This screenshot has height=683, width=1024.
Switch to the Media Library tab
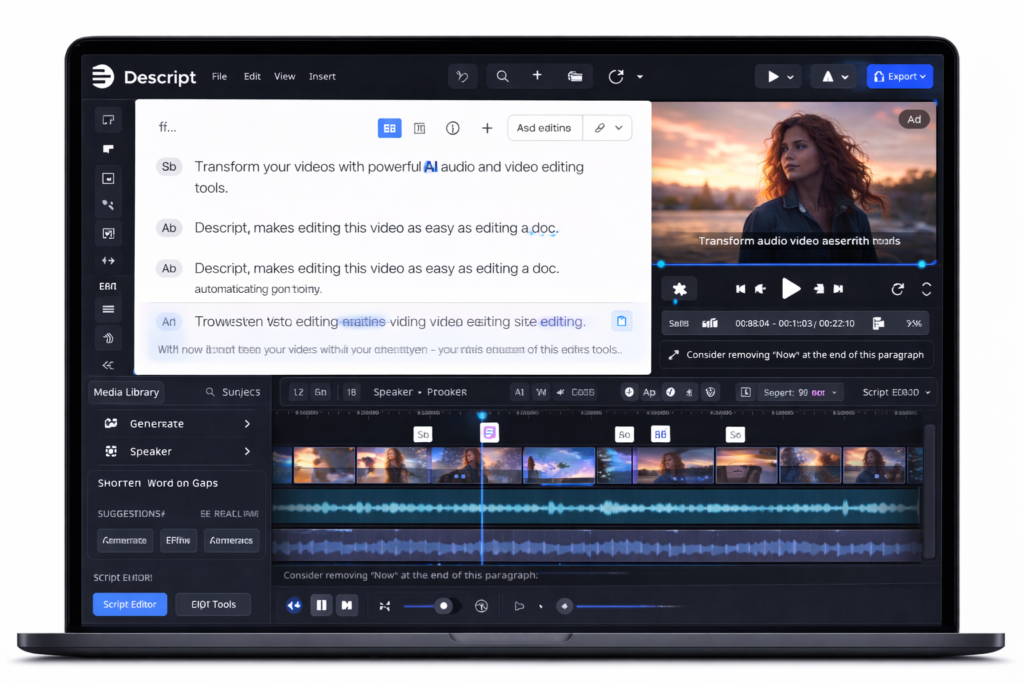[126, 392]
